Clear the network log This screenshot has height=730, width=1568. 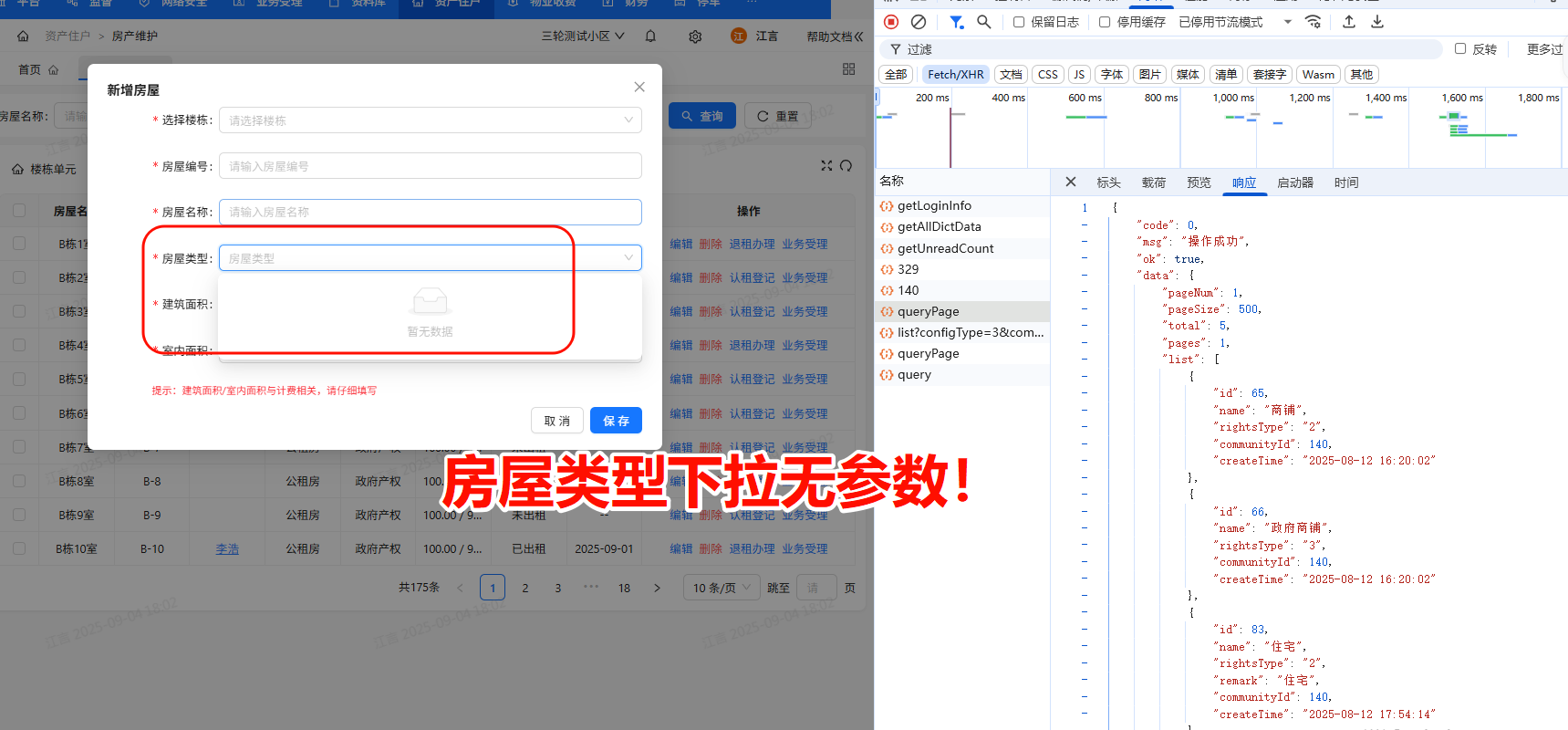919,22
